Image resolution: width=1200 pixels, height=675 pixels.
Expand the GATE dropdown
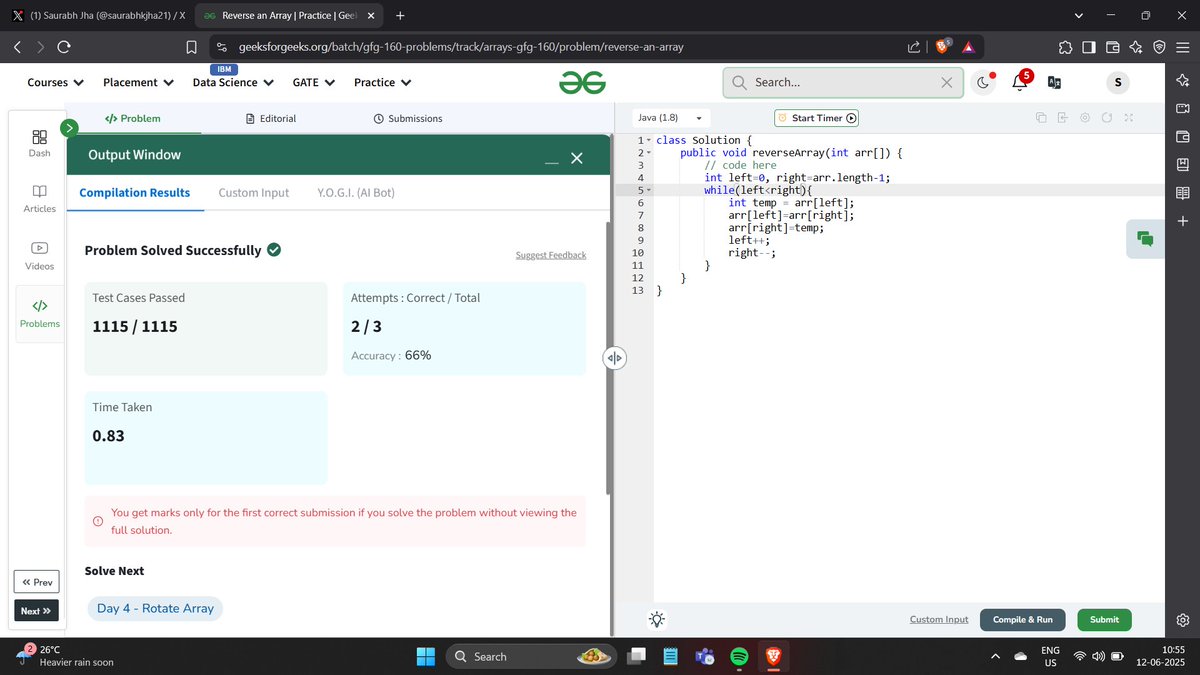[x=314, y=82]
